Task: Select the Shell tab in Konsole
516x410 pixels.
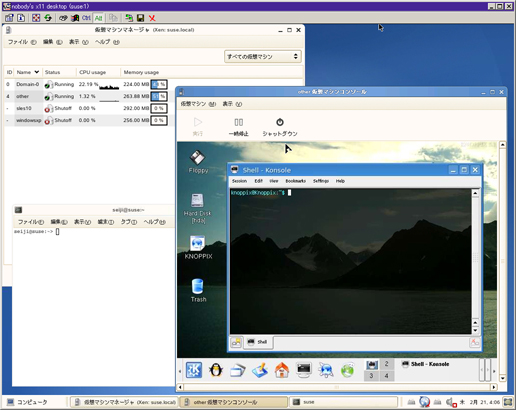Action: tap(258, 342)
